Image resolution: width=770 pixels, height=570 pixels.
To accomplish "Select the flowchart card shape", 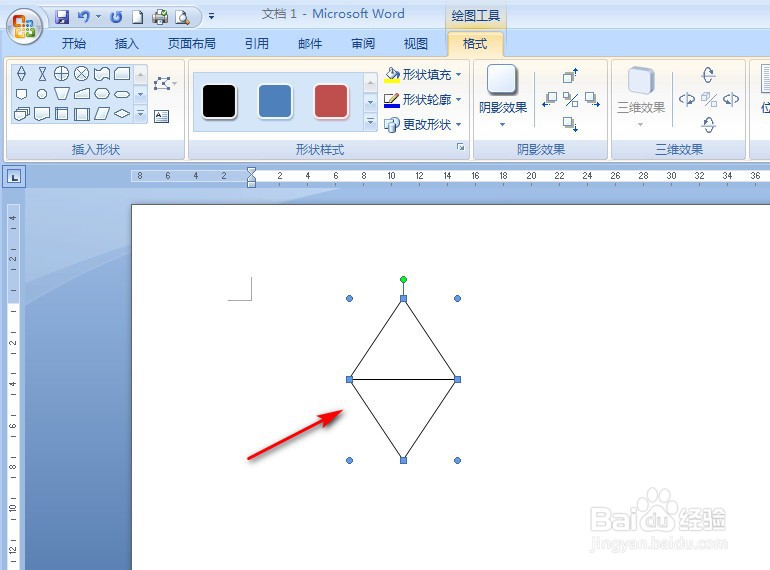I will [x=122, y=74].
